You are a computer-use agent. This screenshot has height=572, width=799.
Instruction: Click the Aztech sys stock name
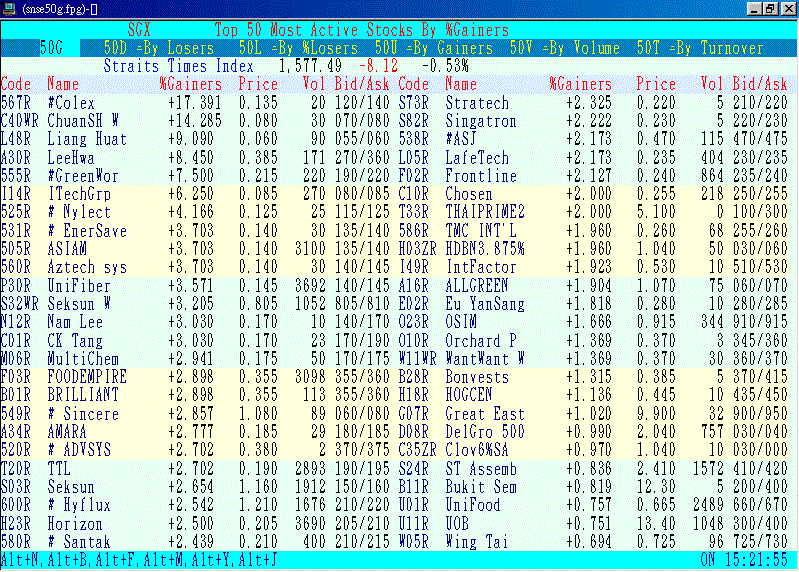click(x=87, y=267)
